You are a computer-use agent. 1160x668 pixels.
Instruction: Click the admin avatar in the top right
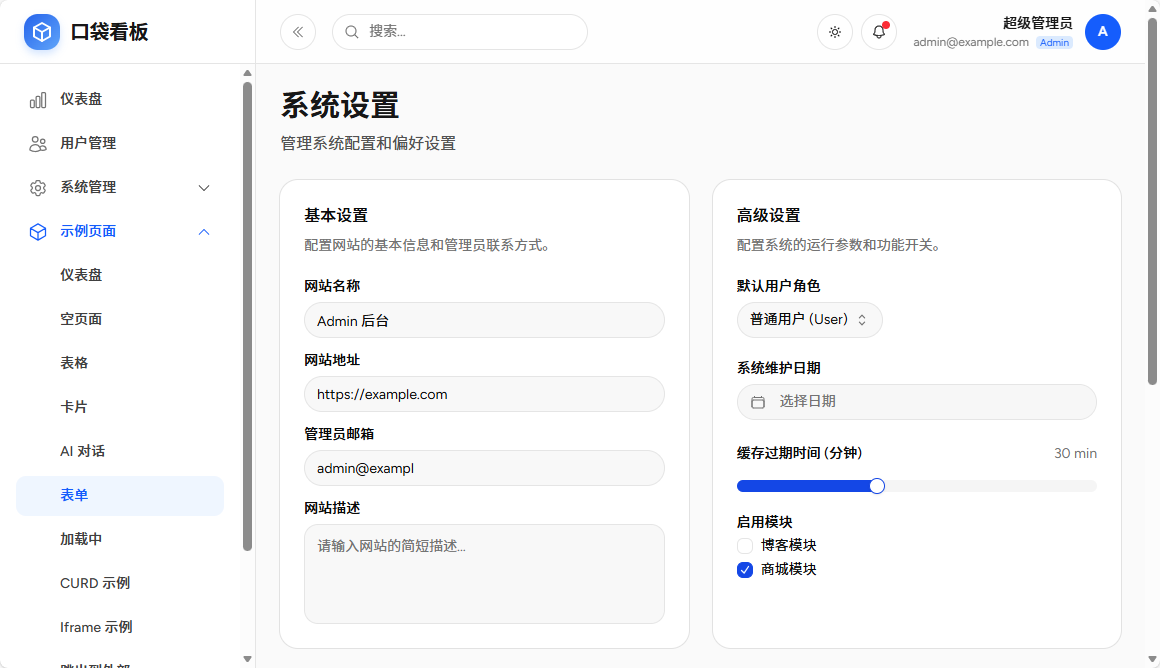[x=1103, y=31]
